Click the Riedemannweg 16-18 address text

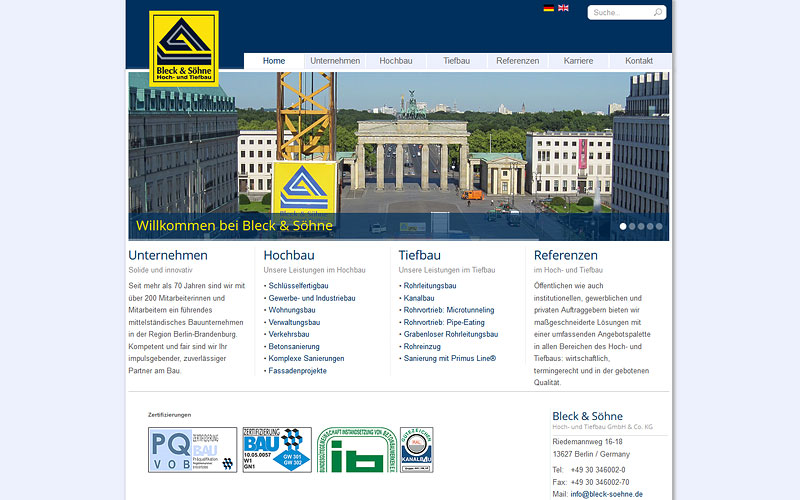(x=587, y=442)
